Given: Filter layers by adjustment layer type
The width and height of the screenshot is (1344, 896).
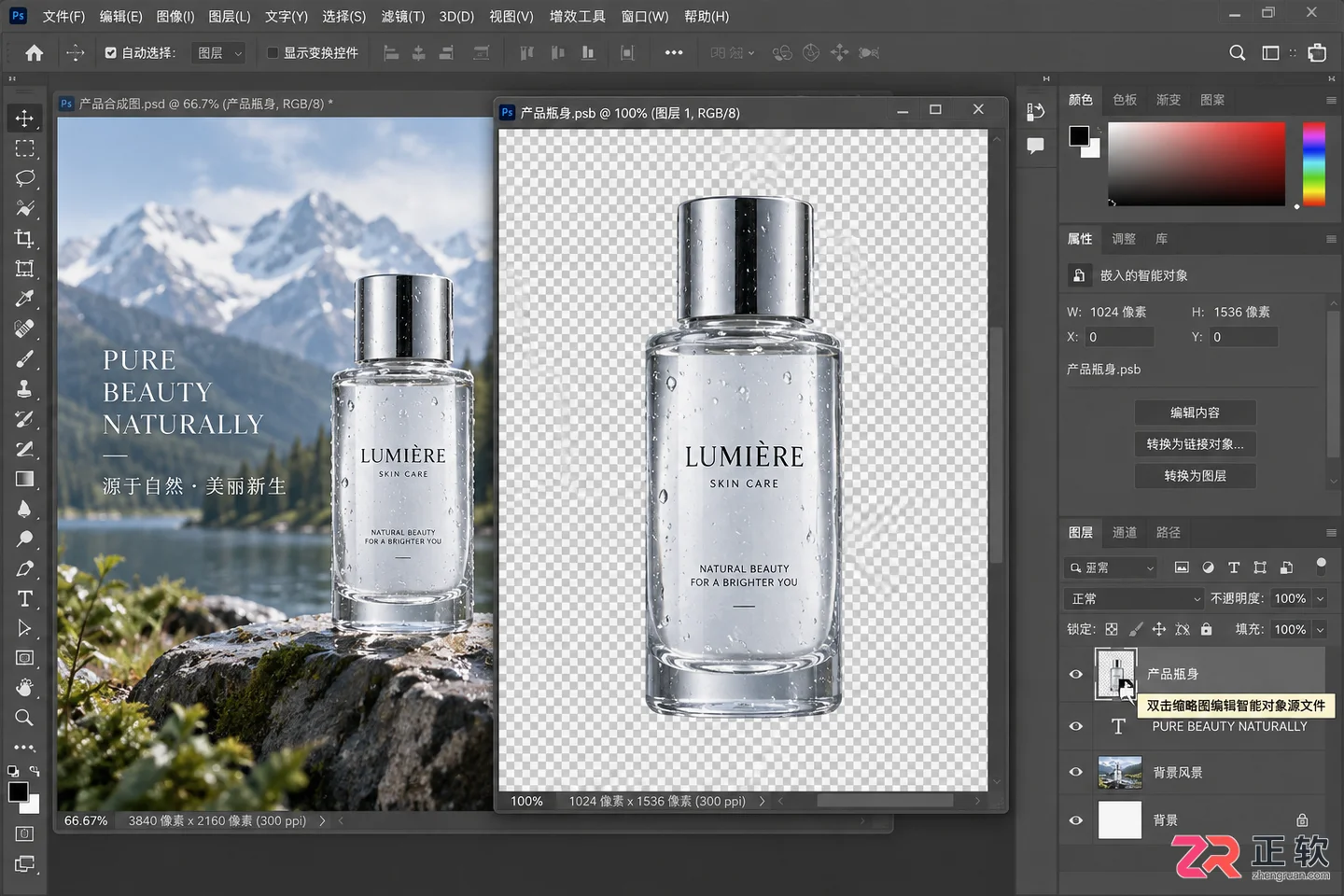Looking at the screenshot, I should (1208, 567).
